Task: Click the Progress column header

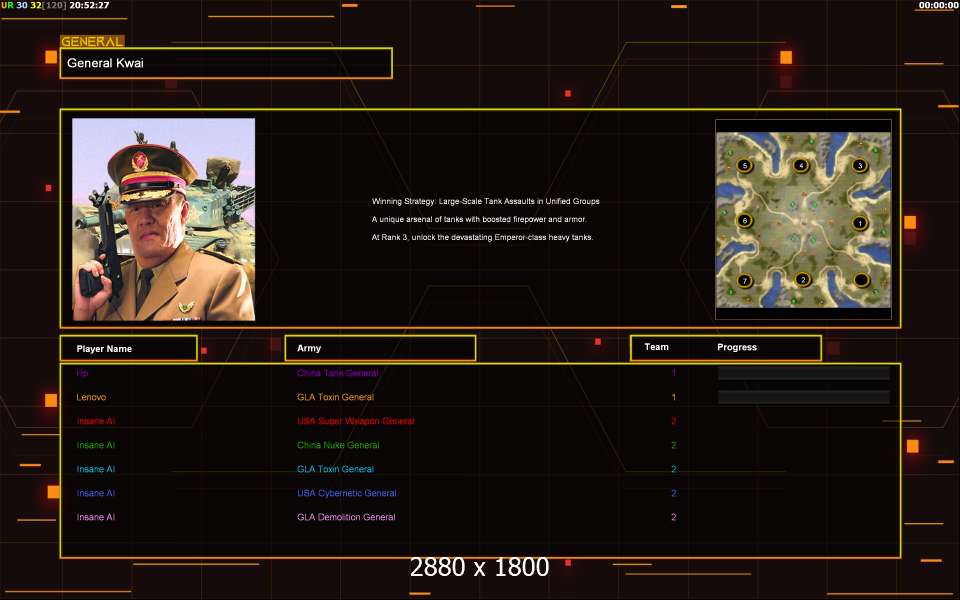Action: pos(737,347)
